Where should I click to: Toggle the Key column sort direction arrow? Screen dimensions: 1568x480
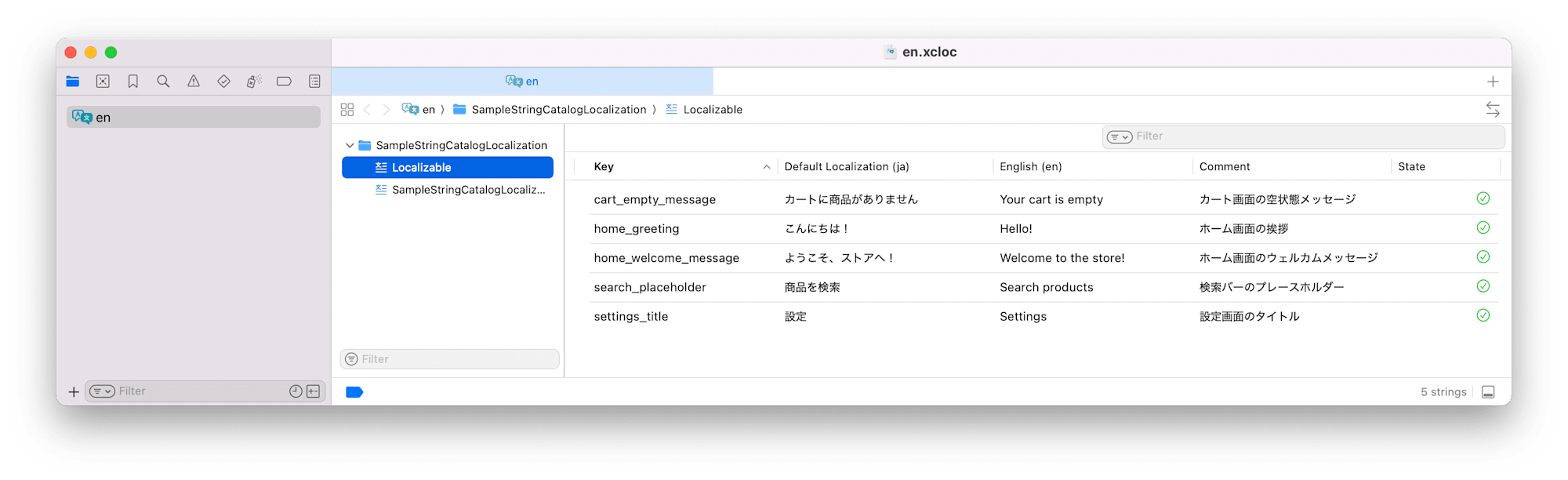click(x=767, y=167)
